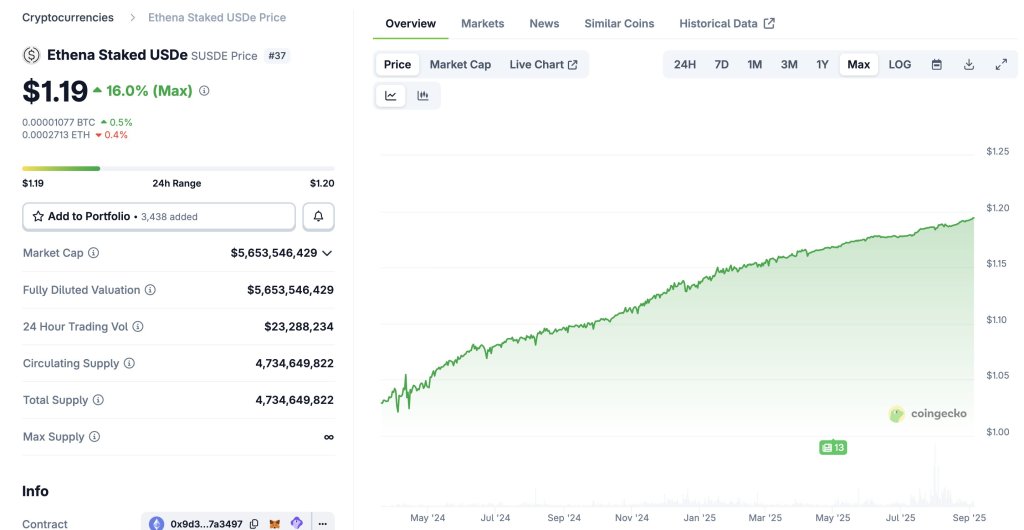
Task: Click the news event marker labeled 13
Action: (832, 447)
